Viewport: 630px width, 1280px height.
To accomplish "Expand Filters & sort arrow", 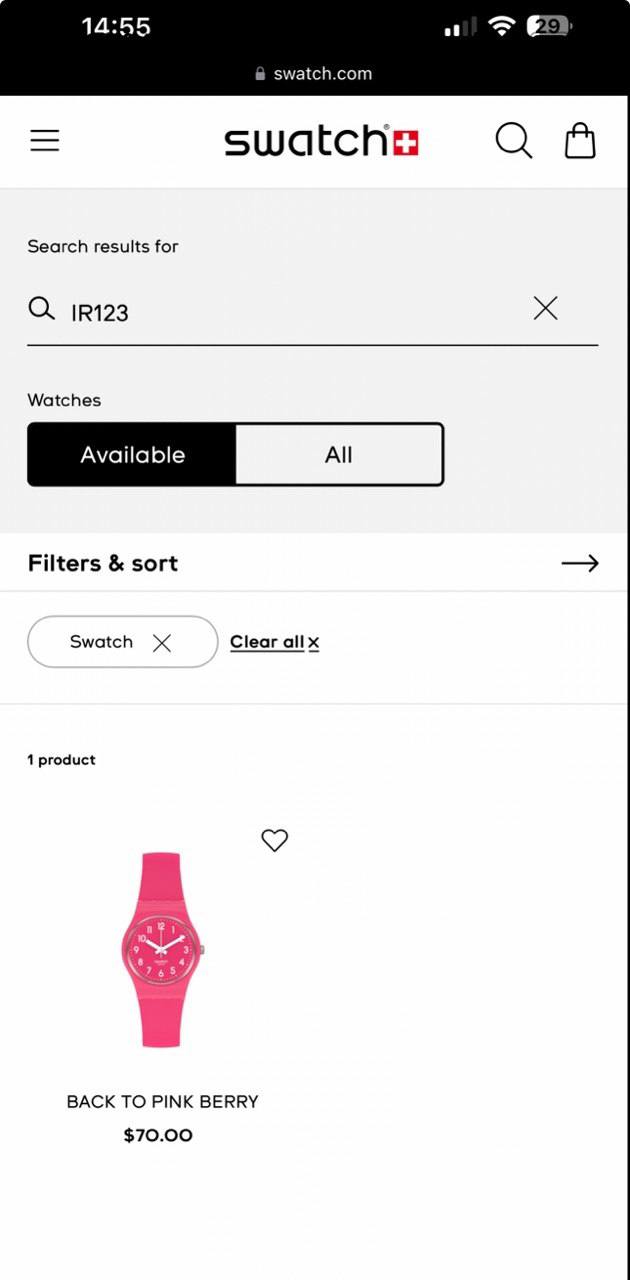I will 579,564.
